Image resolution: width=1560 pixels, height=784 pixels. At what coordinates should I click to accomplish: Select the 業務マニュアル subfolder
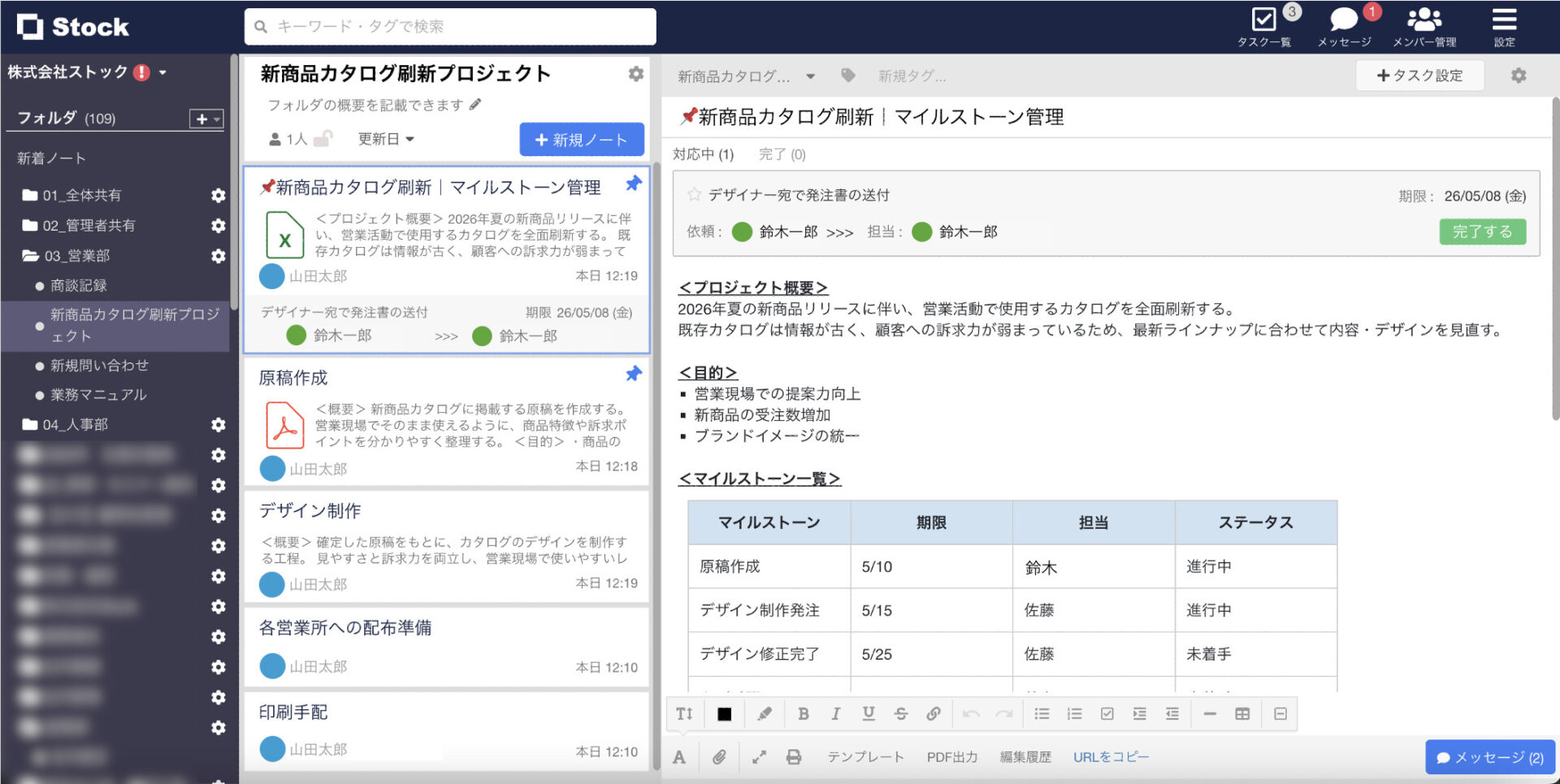[98, 395]
